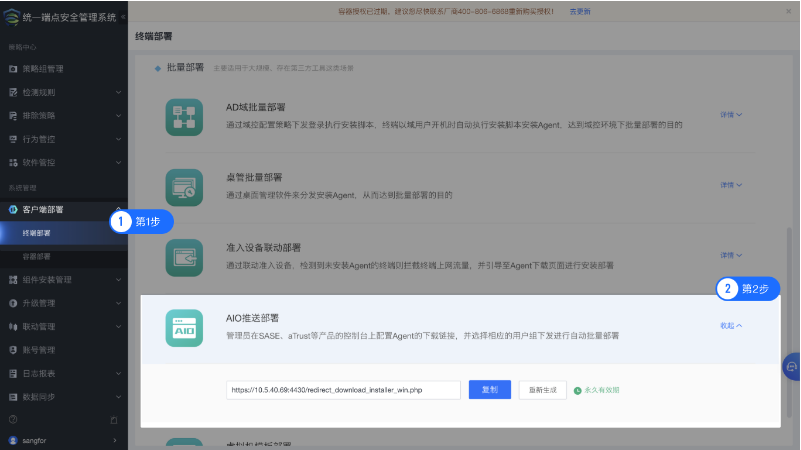
Task: Click the download URL input field
Action: (x=344, y=390)
